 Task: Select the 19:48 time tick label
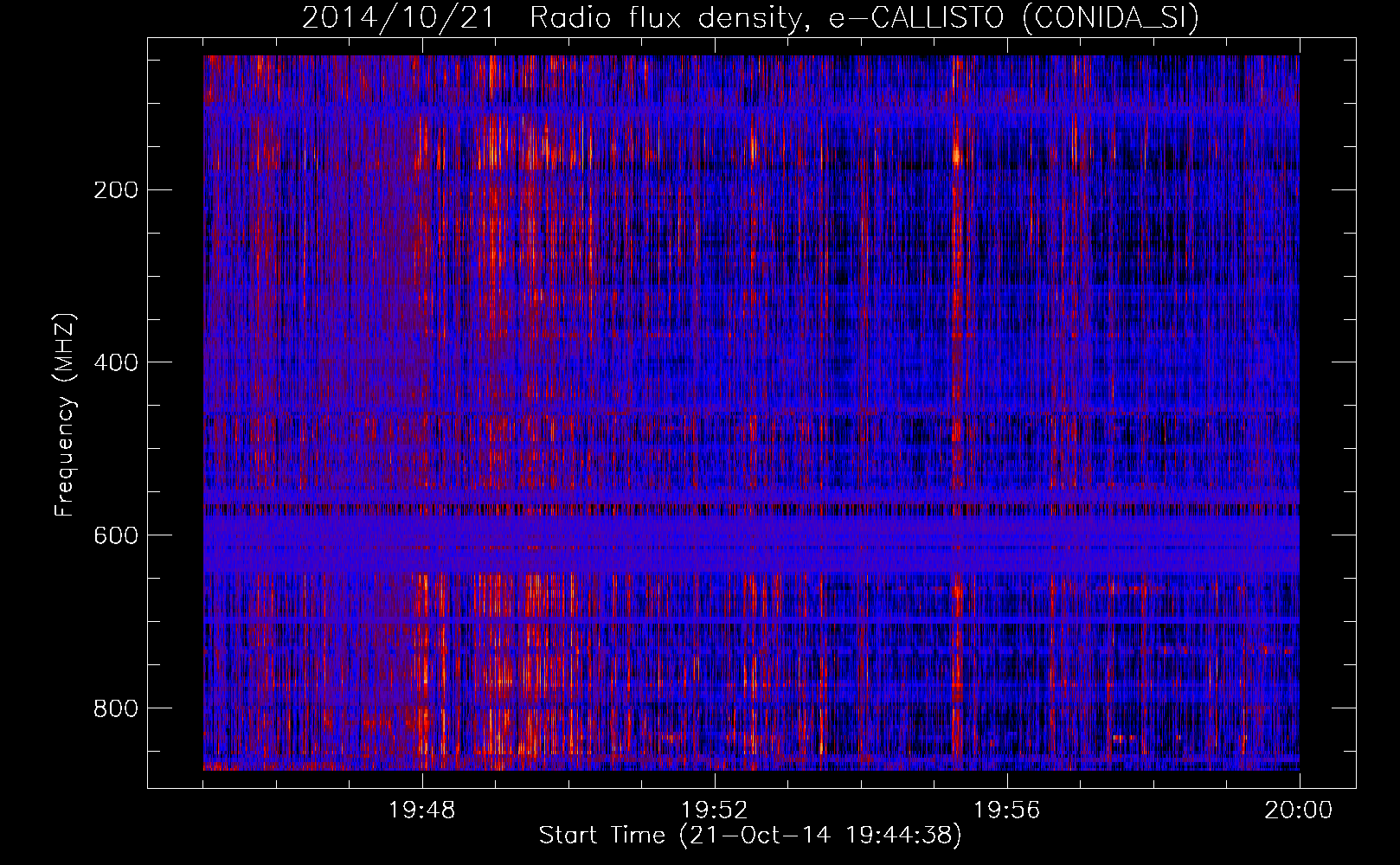click(422, 811)
